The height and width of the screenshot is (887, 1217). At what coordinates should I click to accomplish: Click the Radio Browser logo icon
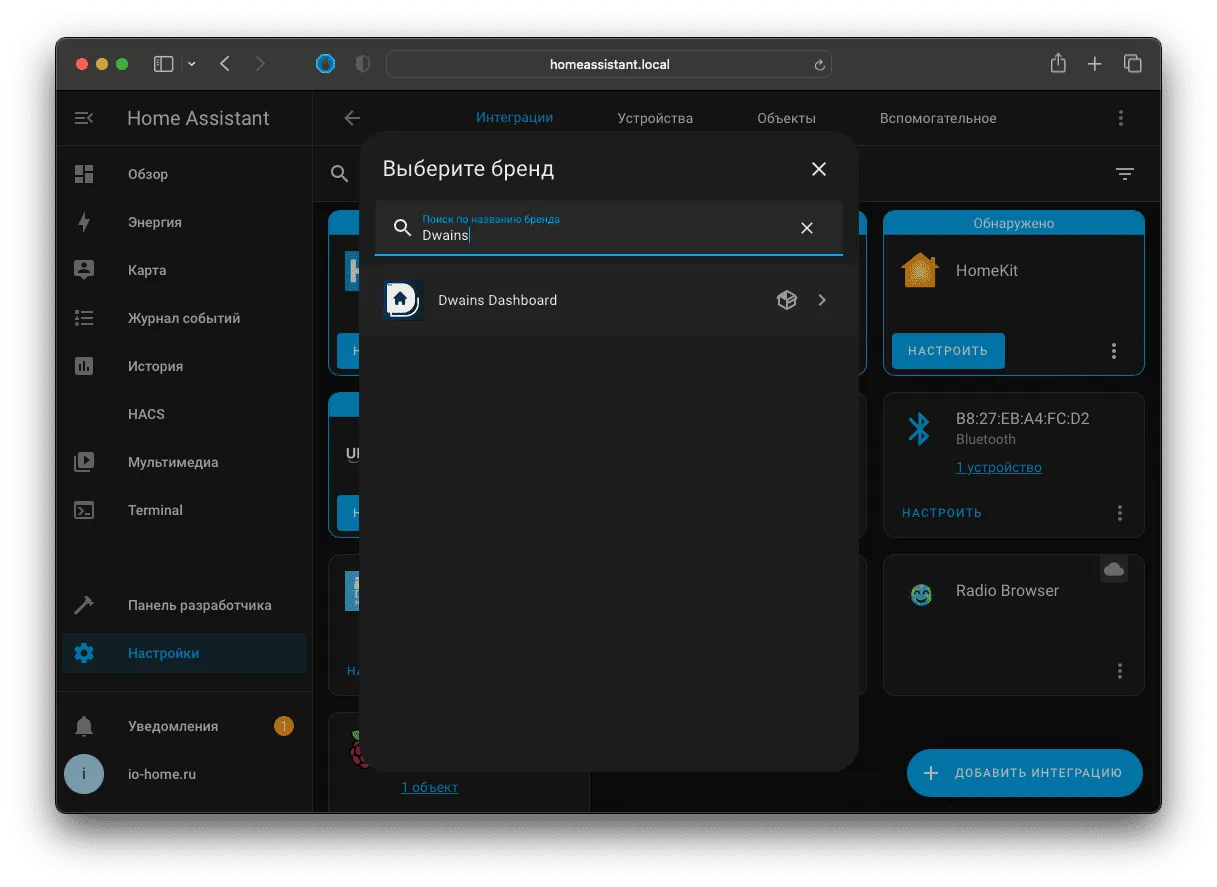[921, 595]
